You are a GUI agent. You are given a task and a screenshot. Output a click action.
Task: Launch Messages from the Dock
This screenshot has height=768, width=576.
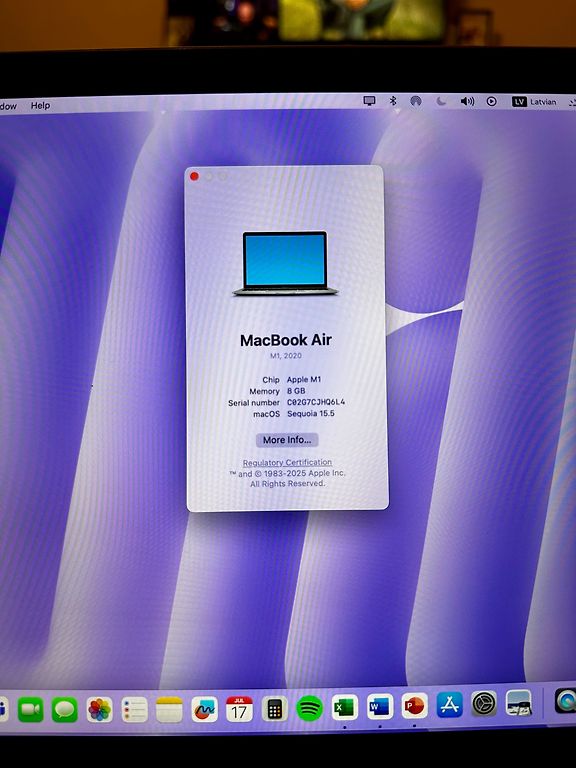click(x=65, y=709)
